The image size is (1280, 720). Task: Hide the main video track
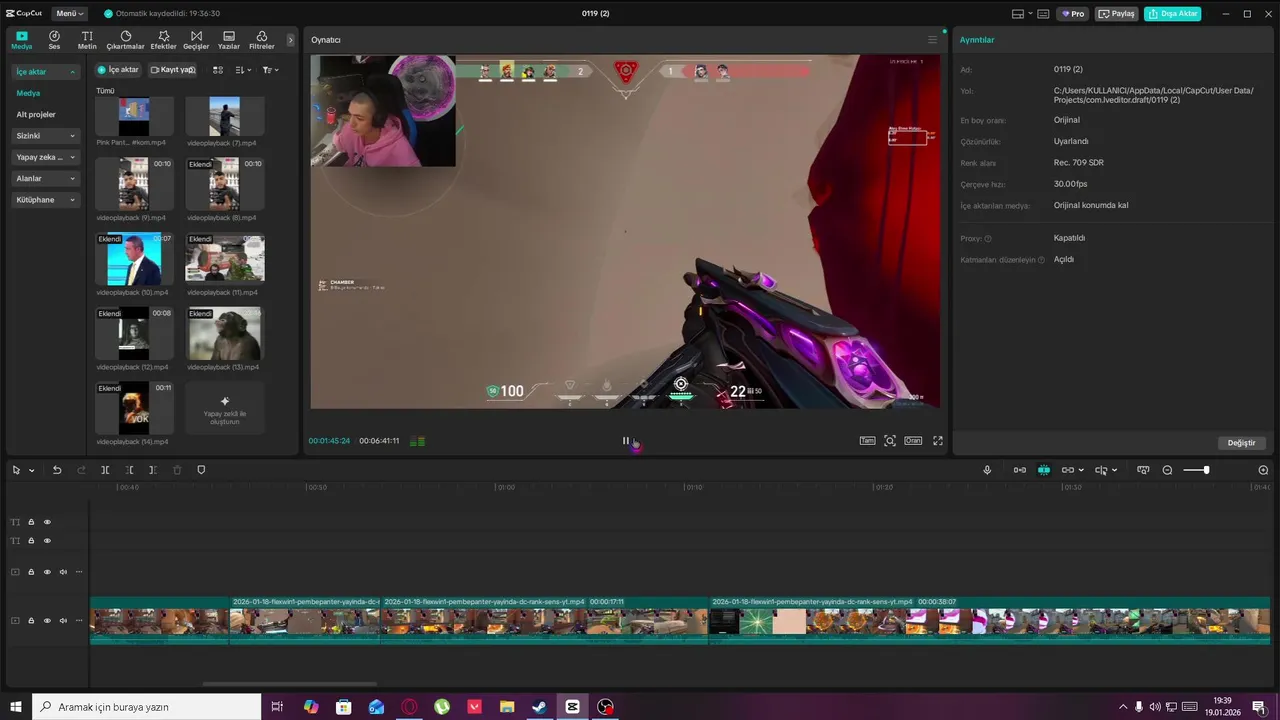point(47,621)
